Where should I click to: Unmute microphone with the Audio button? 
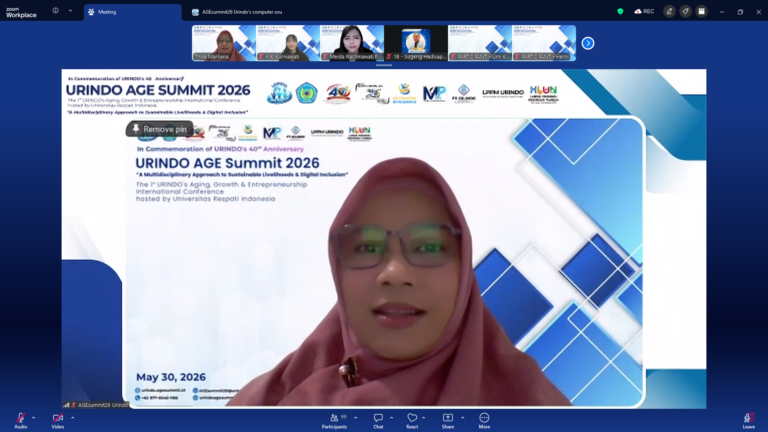click(21, 420)
